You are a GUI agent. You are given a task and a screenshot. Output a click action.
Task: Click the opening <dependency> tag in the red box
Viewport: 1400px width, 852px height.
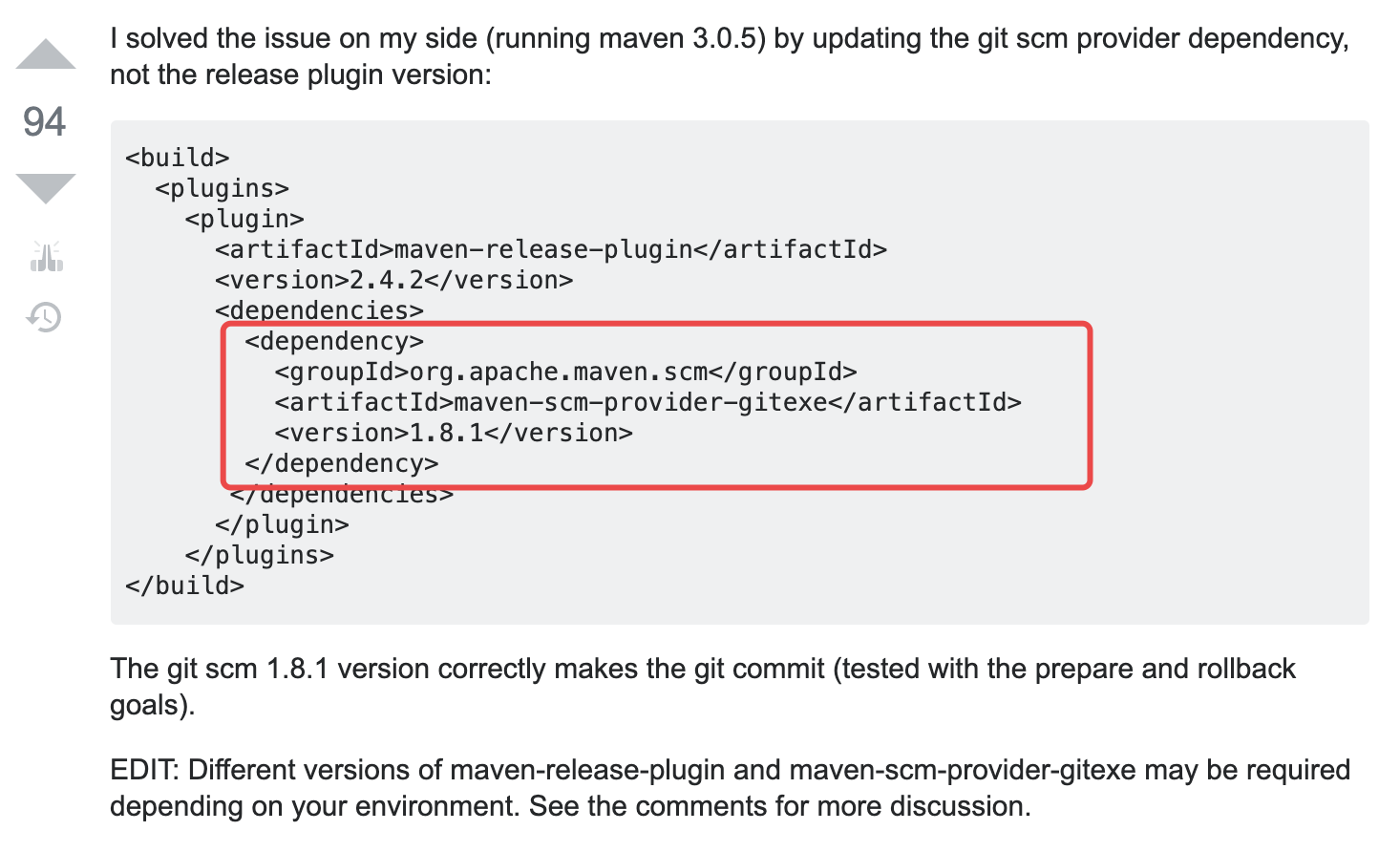334,341
